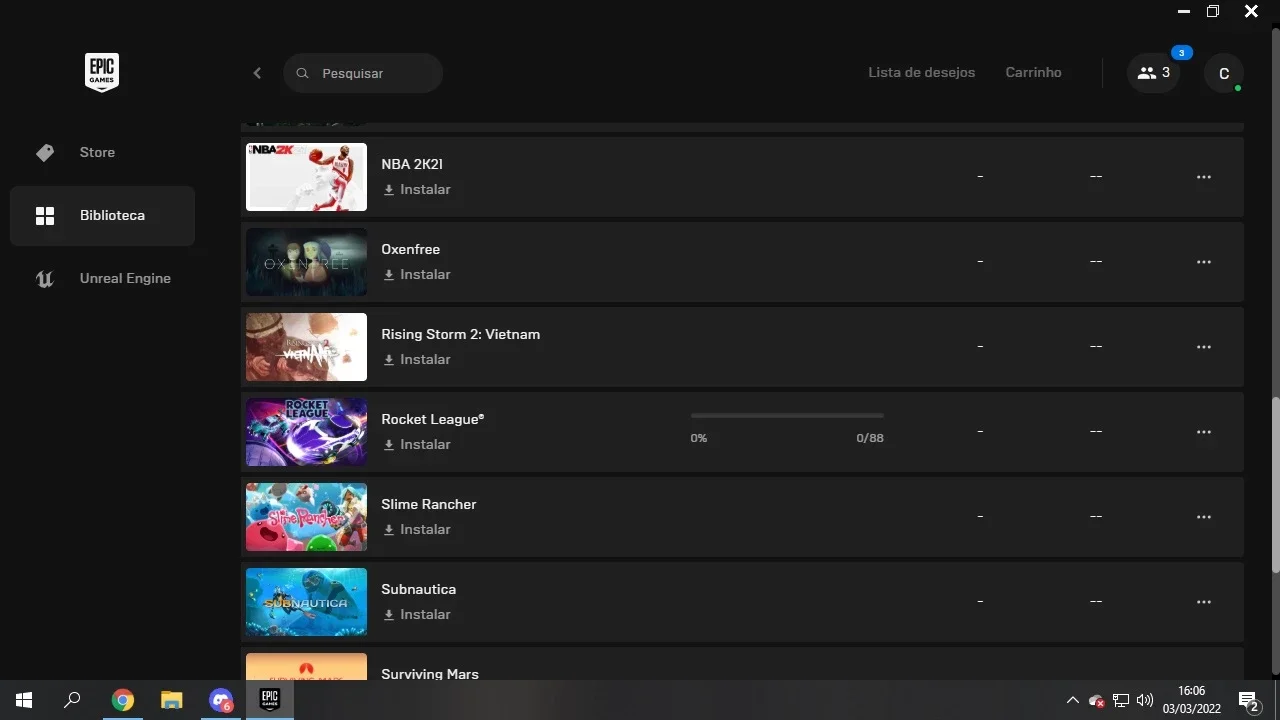Open the Biblioteca section
This screenshot has width=1280, height=720.
(102, 216)
